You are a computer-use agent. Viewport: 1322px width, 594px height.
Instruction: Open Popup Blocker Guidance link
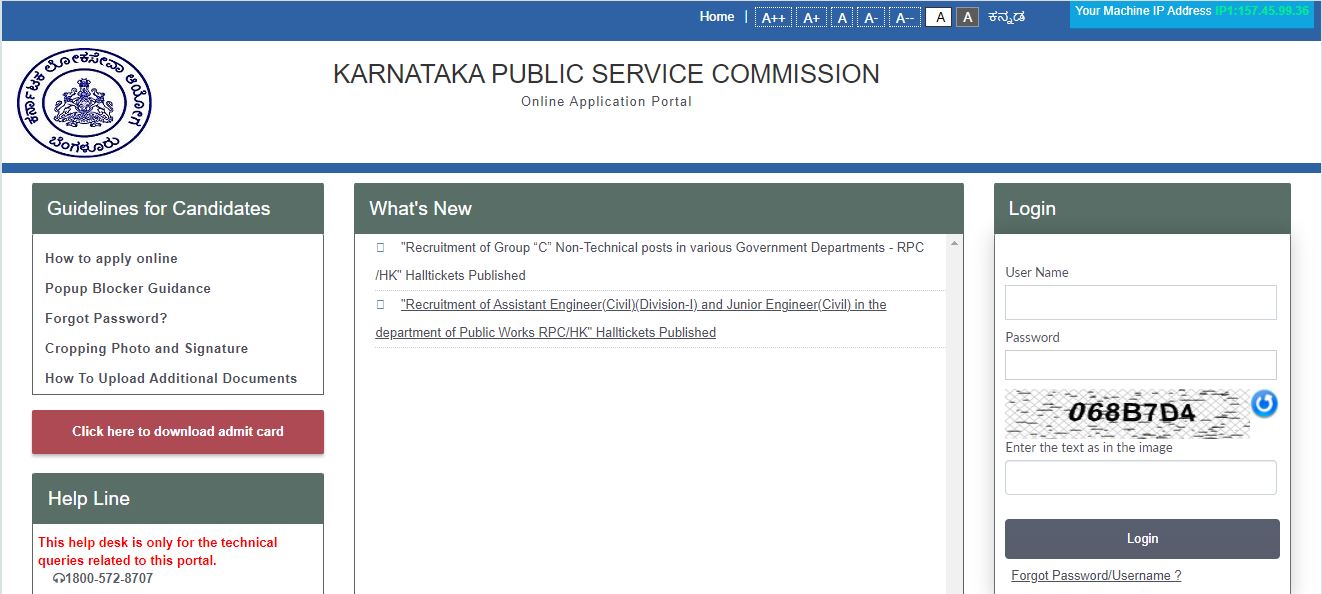(x=128, y=288)
